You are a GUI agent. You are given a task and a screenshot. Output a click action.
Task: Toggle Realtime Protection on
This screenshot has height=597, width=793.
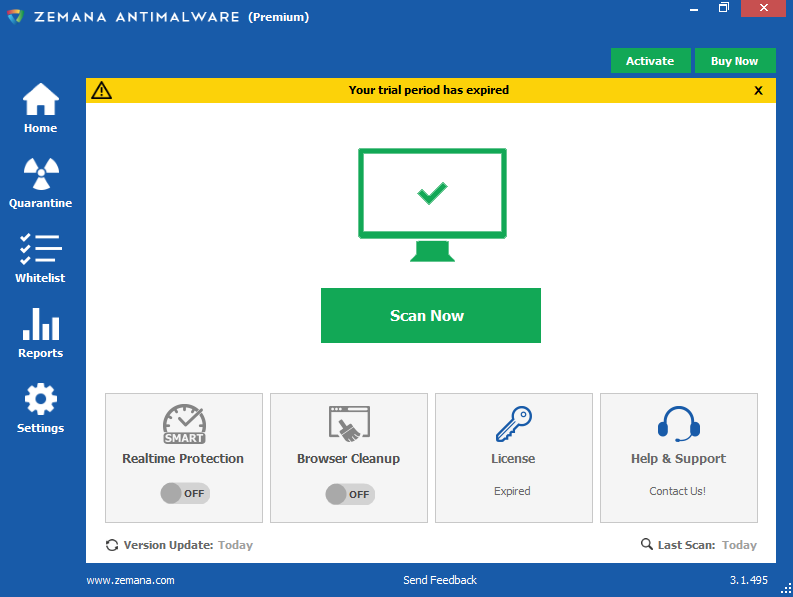pos(185,493)
